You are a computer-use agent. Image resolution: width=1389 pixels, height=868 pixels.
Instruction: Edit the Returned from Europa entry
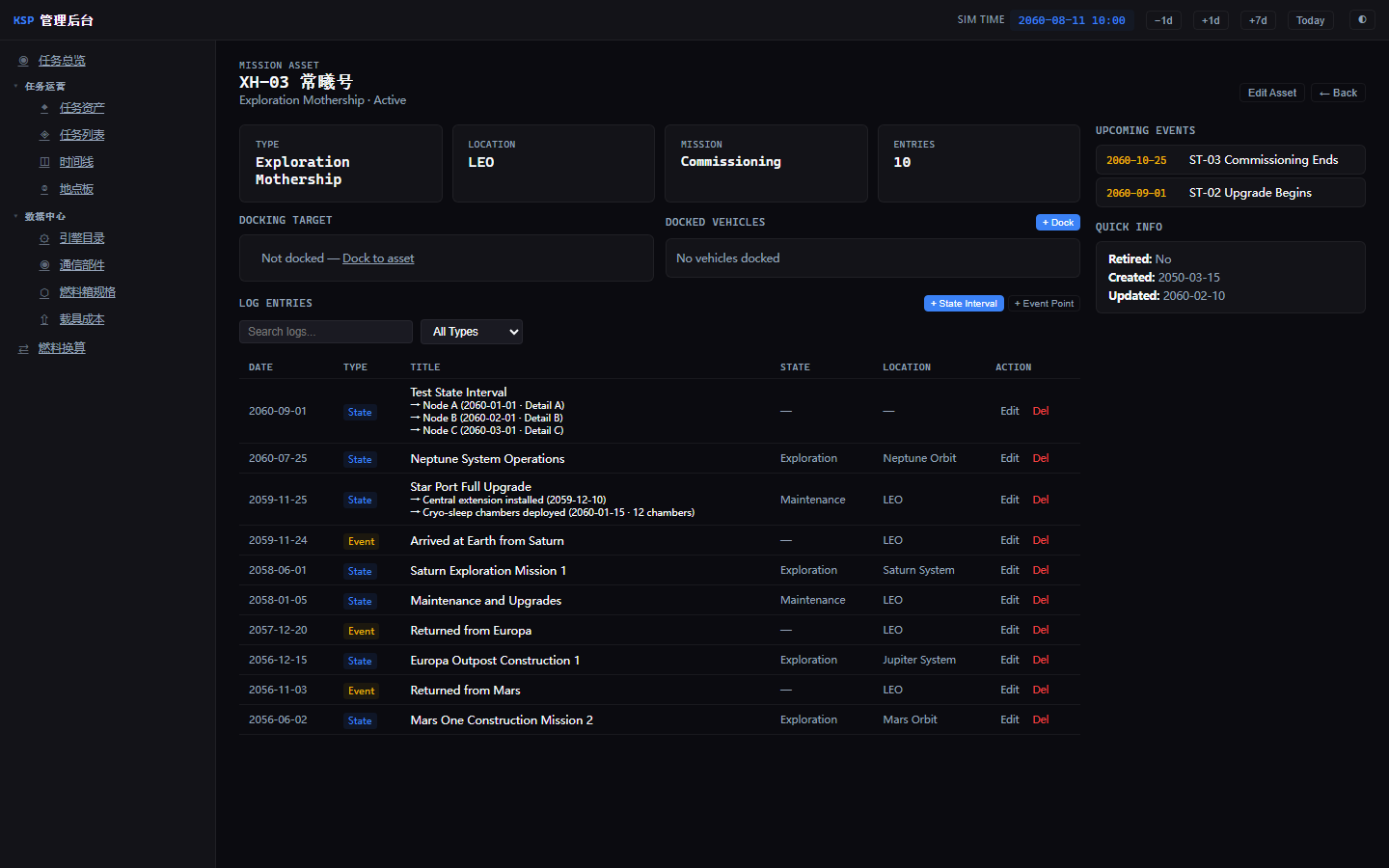point(1010,630)
